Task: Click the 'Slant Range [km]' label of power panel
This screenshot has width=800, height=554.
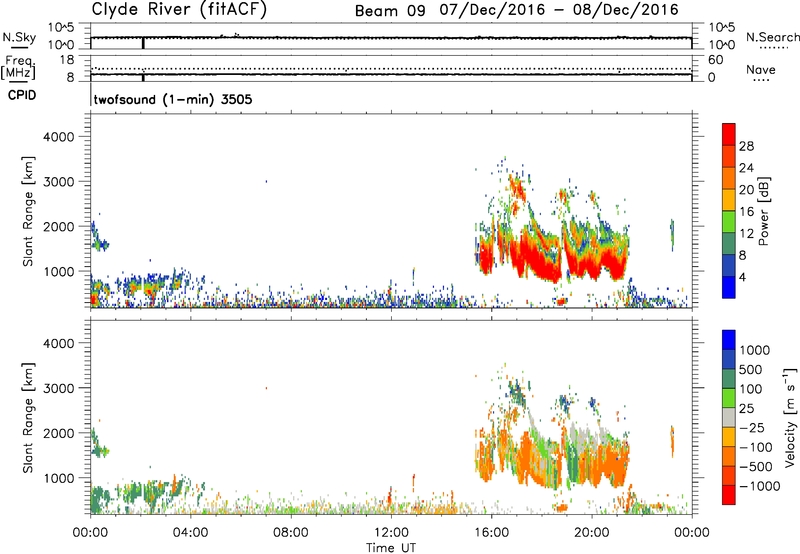Action: 28,211
